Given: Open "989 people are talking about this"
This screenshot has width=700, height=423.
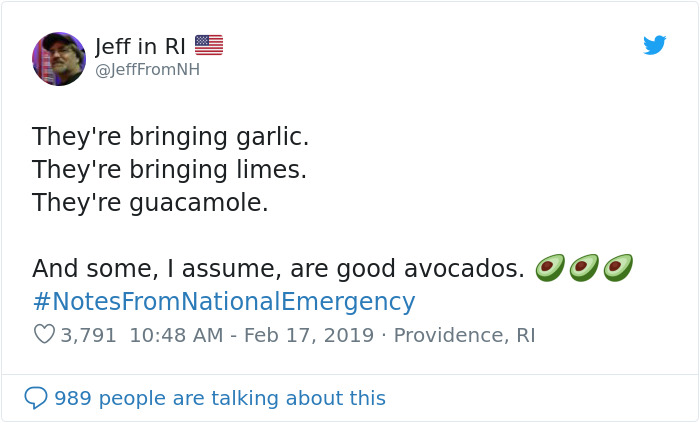Looking at the screenshot, I should tap(219, 398).
